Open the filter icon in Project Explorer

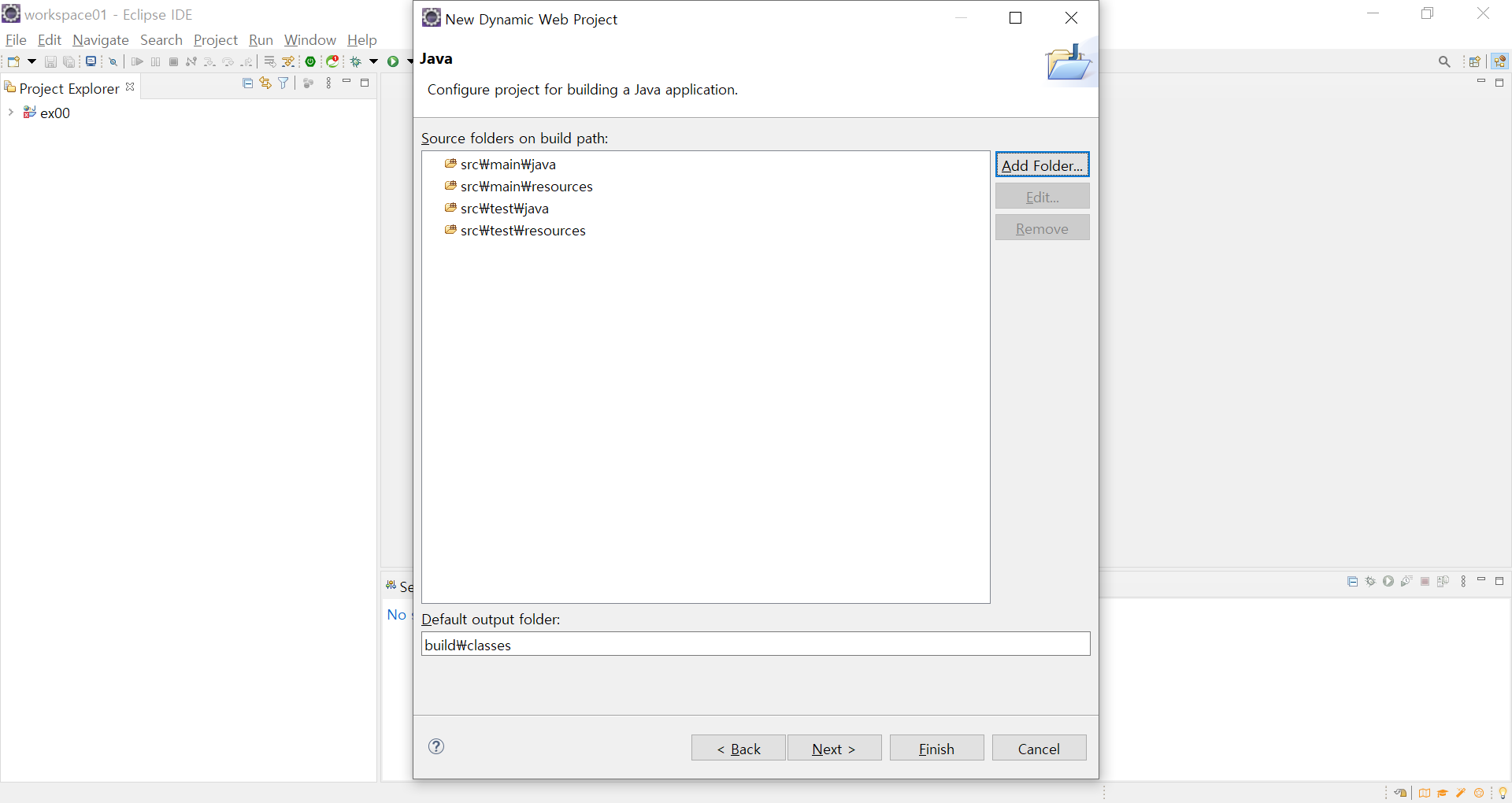tap(283, 83)
